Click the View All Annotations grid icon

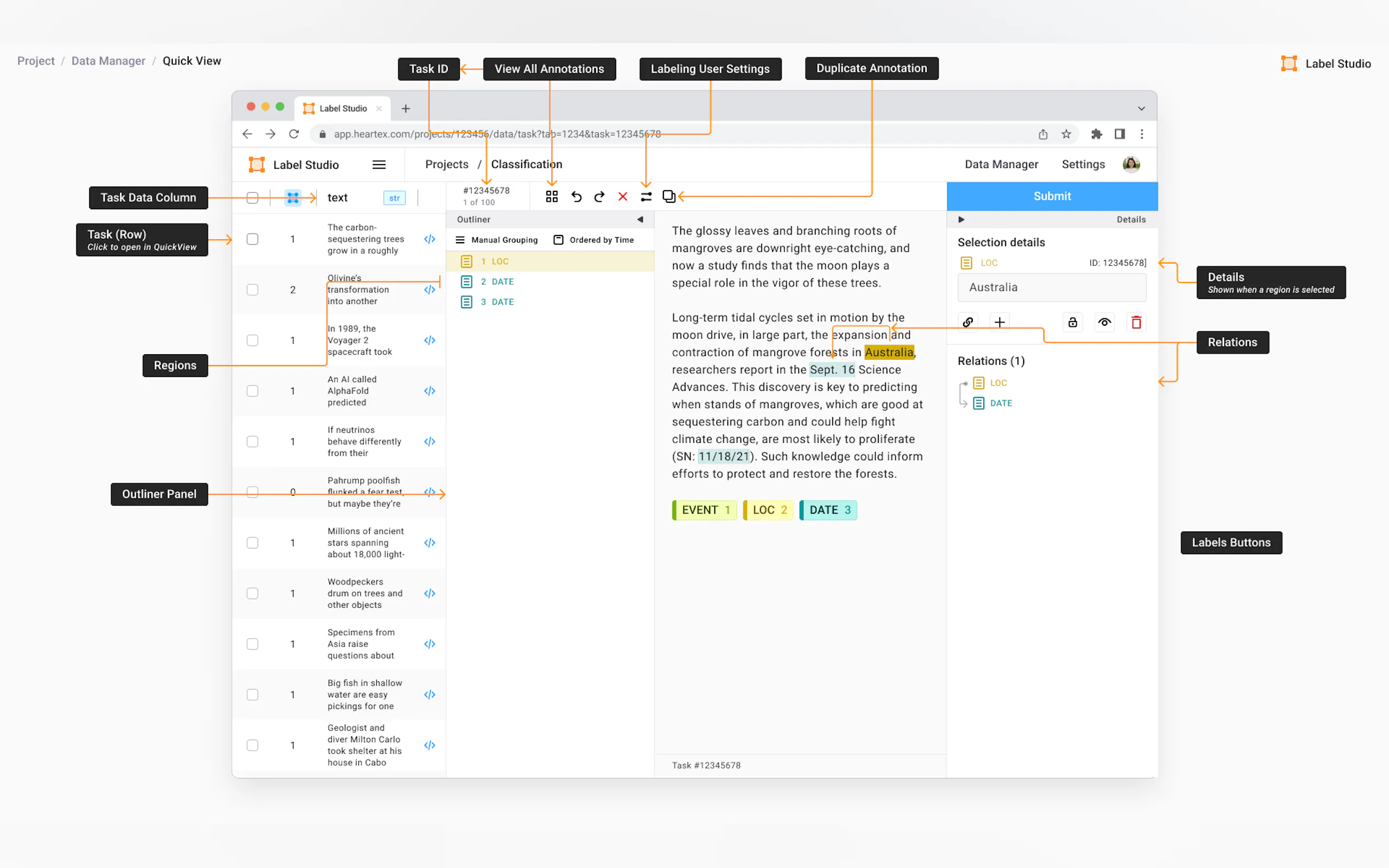click(x=551, y=197)
